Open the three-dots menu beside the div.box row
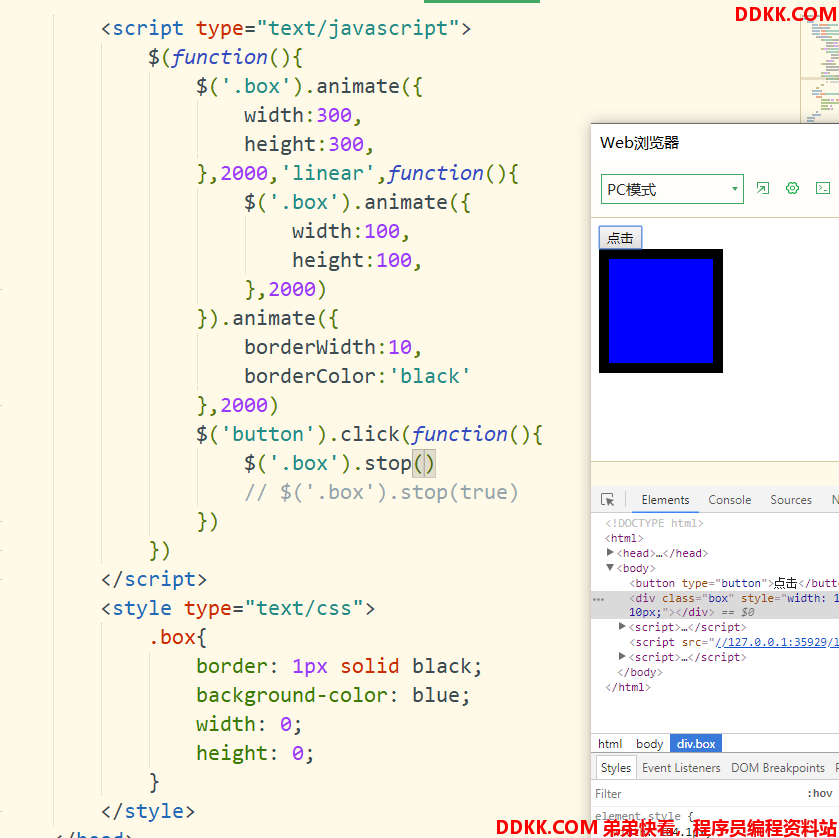839x838 pixels. [x=599, y=599]
